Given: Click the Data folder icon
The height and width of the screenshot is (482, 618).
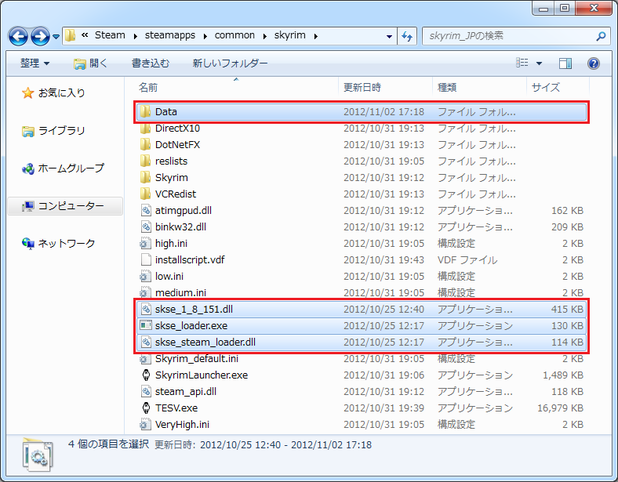Looking at the screenshot, I should [x=145, y=112].
